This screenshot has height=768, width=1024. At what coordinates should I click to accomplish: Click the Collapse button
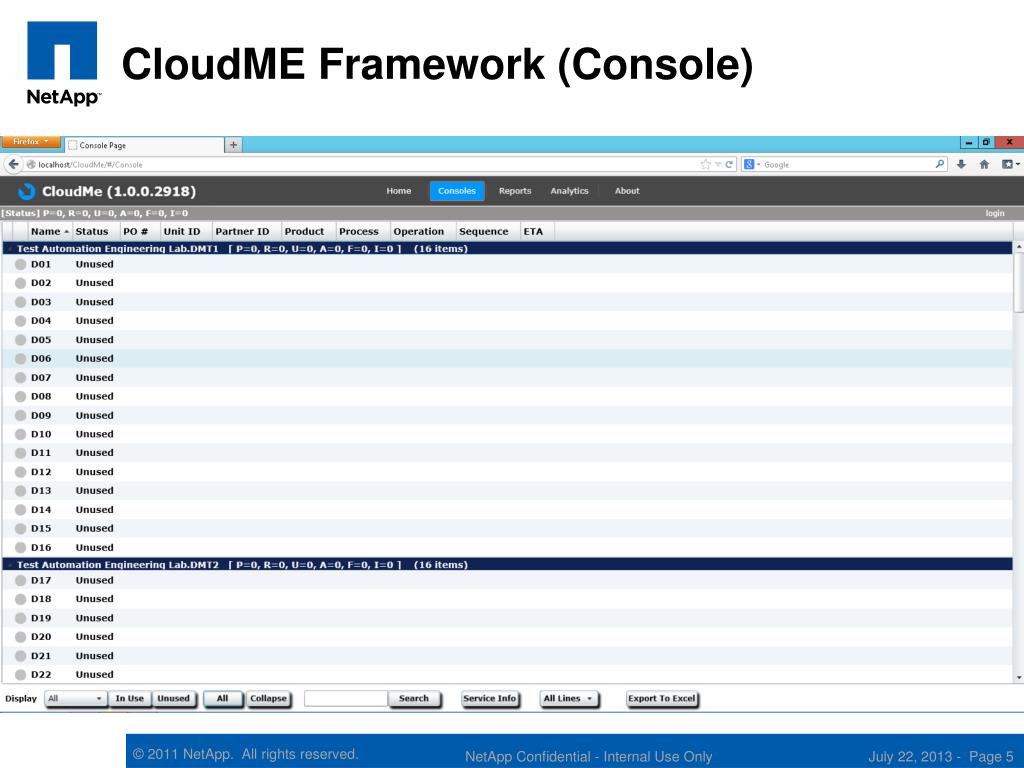(268, 699)
